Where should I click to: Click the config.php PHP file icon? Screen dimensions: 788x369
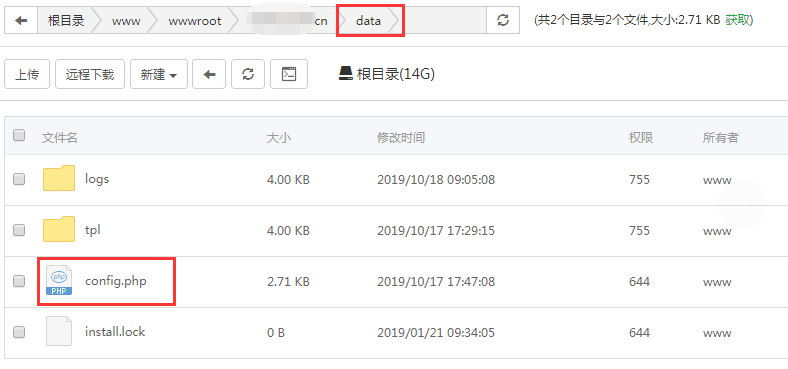[59, 281]
